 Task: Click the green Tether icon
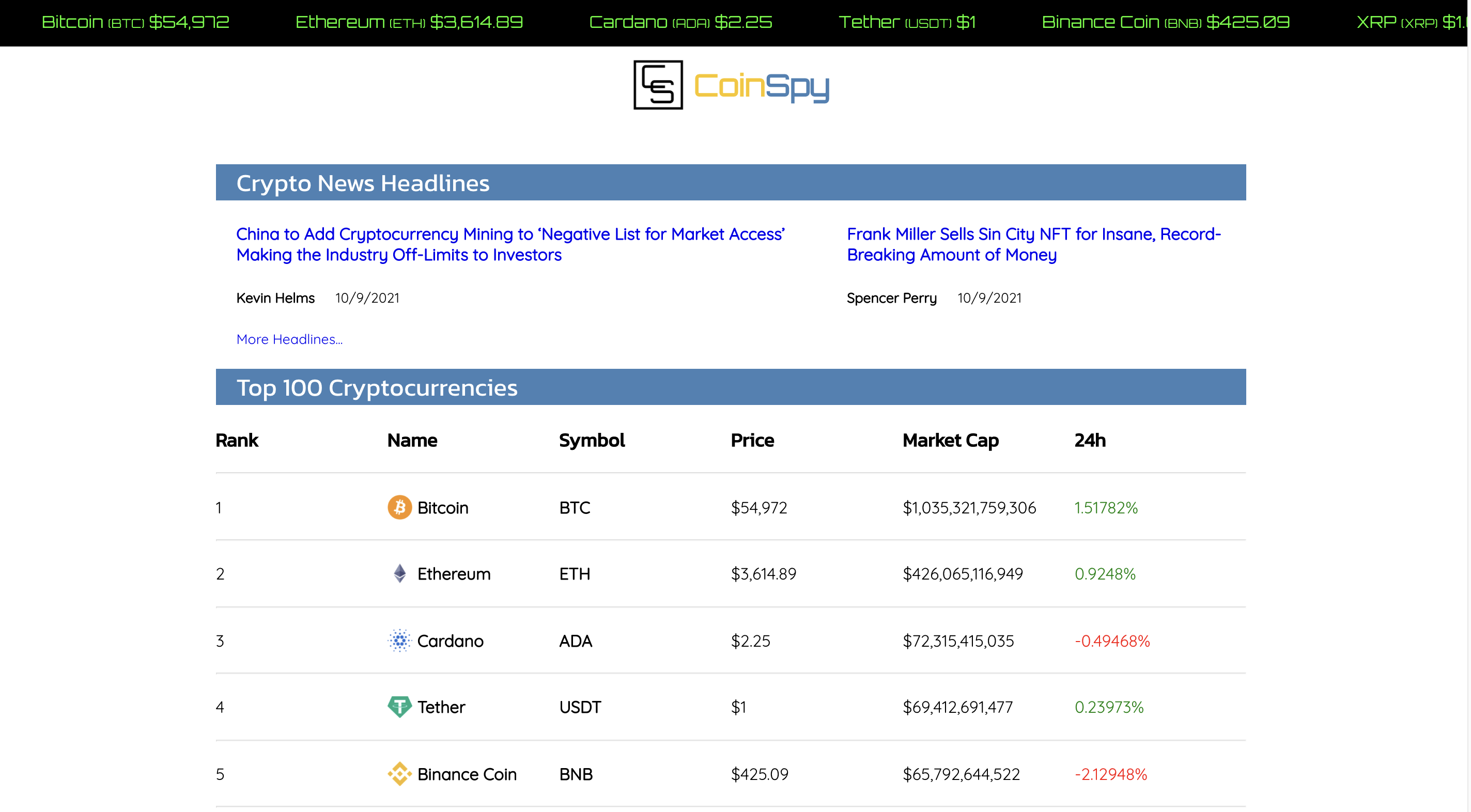399,706
